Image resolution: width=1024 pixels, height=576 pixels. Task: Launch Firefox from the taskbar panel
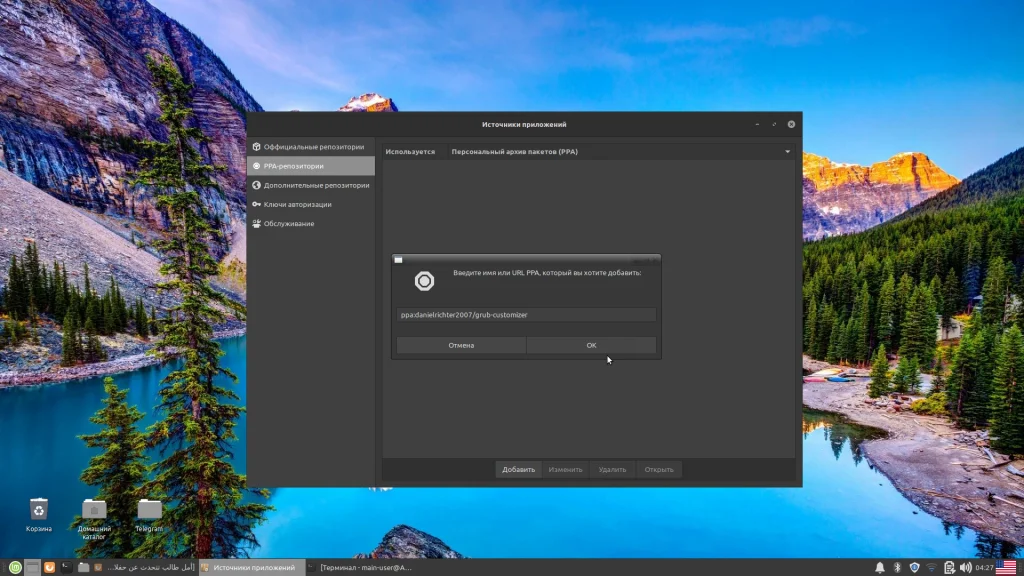pyautogui.click(x=49, y=568)
